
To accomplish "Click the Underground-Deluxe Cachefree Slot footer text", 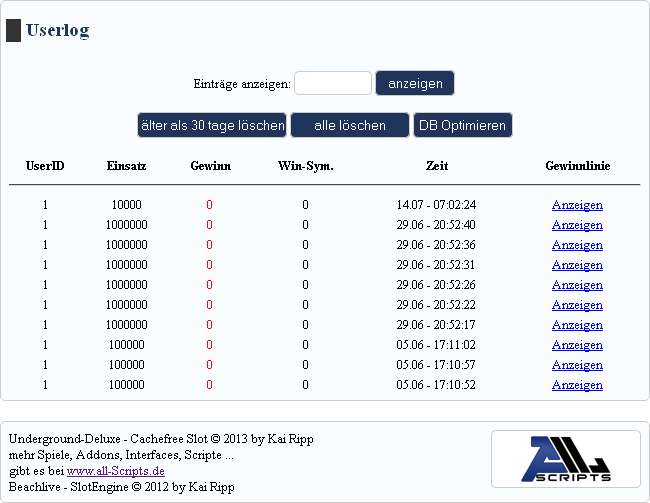I will (x=161, y=439).
